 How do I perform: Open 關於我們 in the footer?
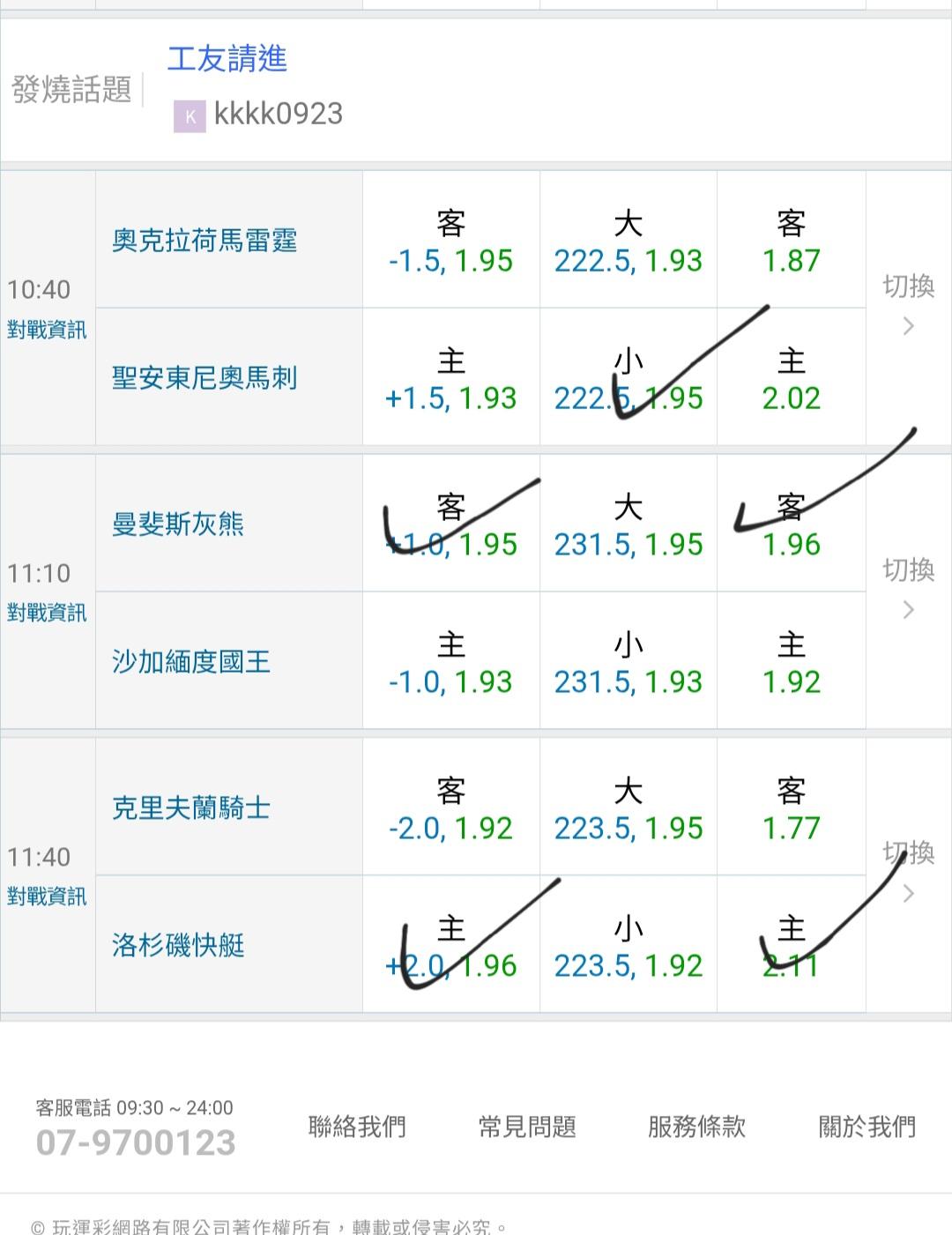866,1127
